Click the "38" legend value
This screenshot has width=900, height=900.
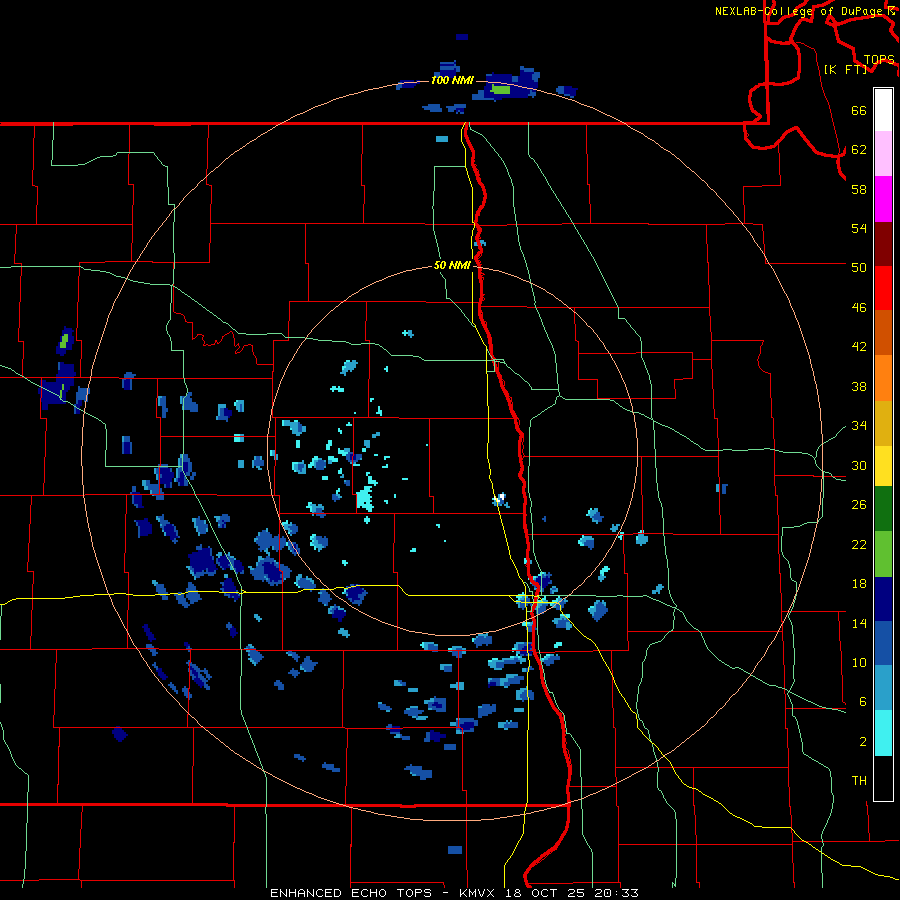click(859, 386)
